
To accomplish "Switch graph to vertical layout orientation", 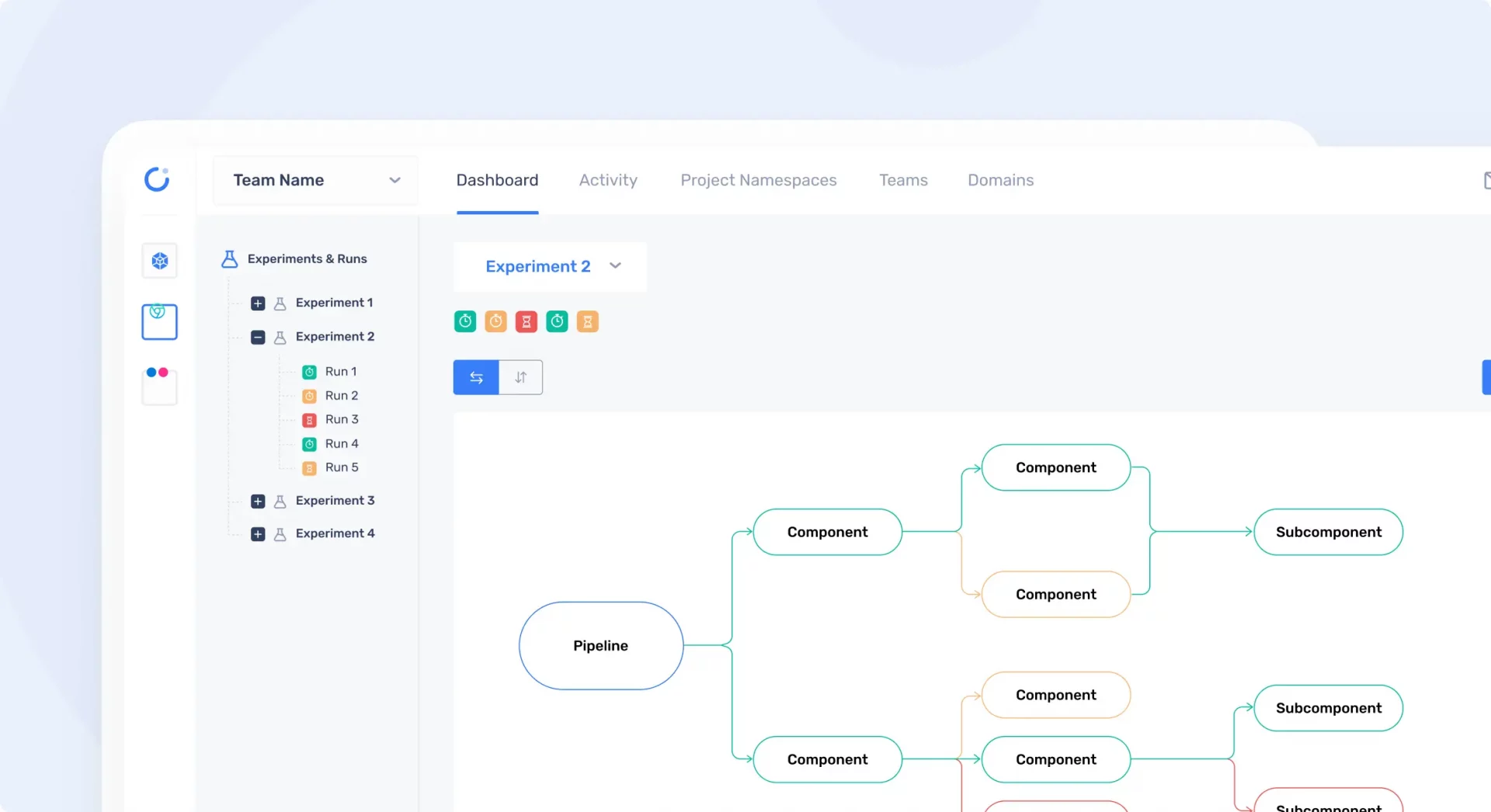I will (x=520, y=377).
